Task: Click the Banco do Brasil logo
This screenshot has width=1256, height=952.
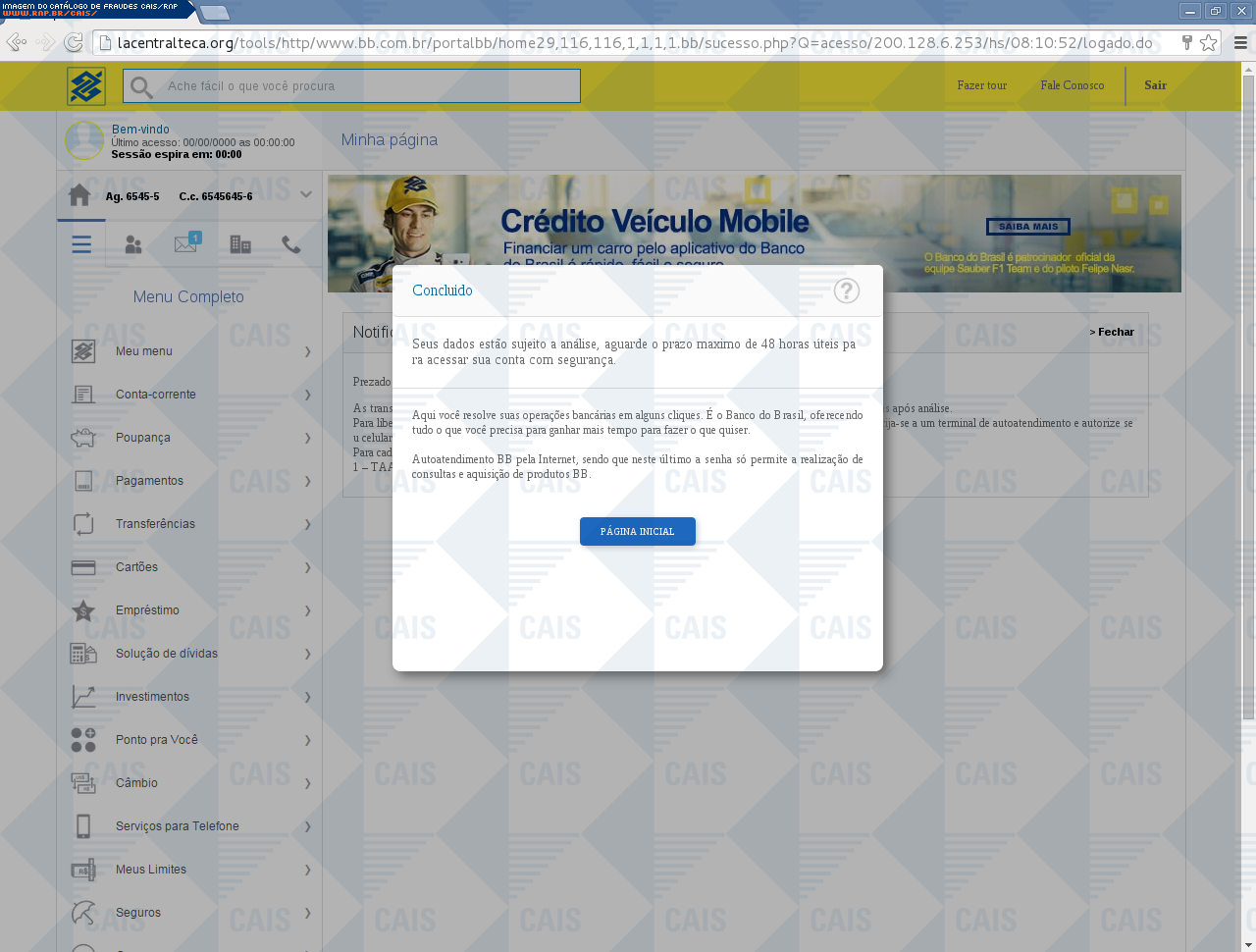Action: click(x=86, y=86)
